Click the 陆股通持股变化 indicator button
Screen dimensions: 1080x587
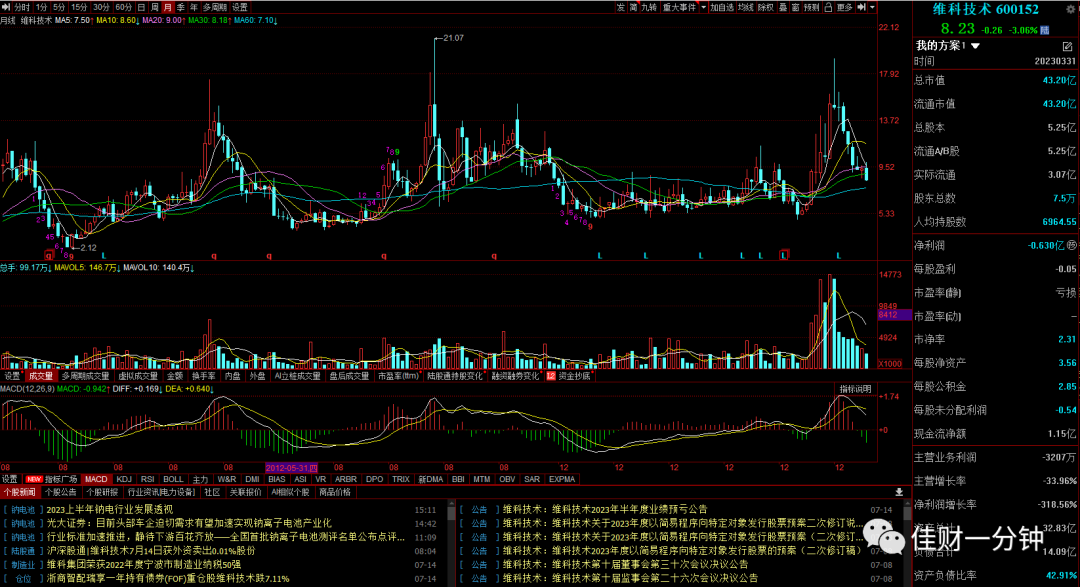[x=455, y=376]
